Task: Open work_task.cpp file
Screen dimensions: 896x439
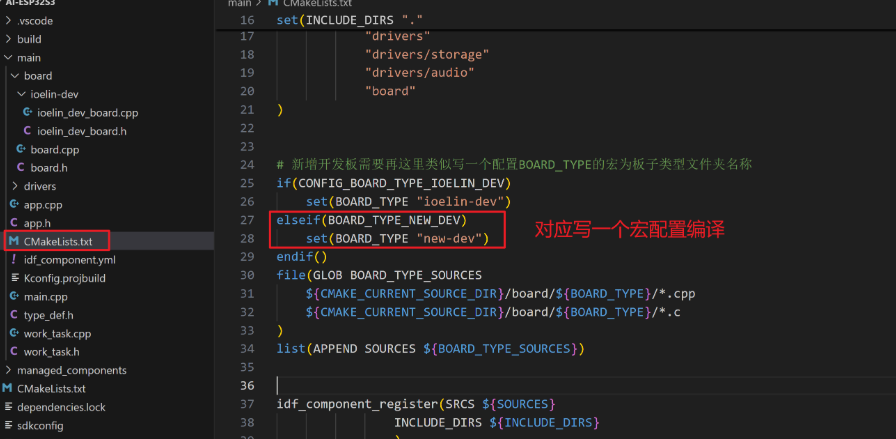Action: [x=57, y=333]
